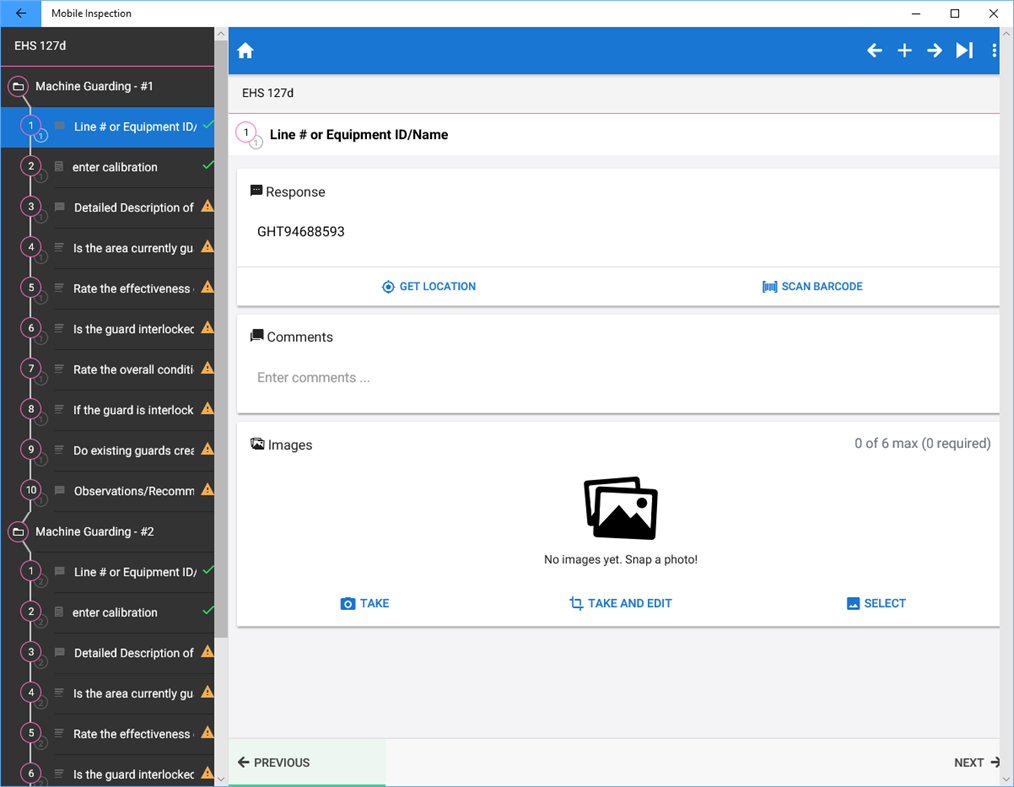Open photo editor via Take and Edit crop icon
This screenshot has width=1014, height=787.
tap(575, 603)
